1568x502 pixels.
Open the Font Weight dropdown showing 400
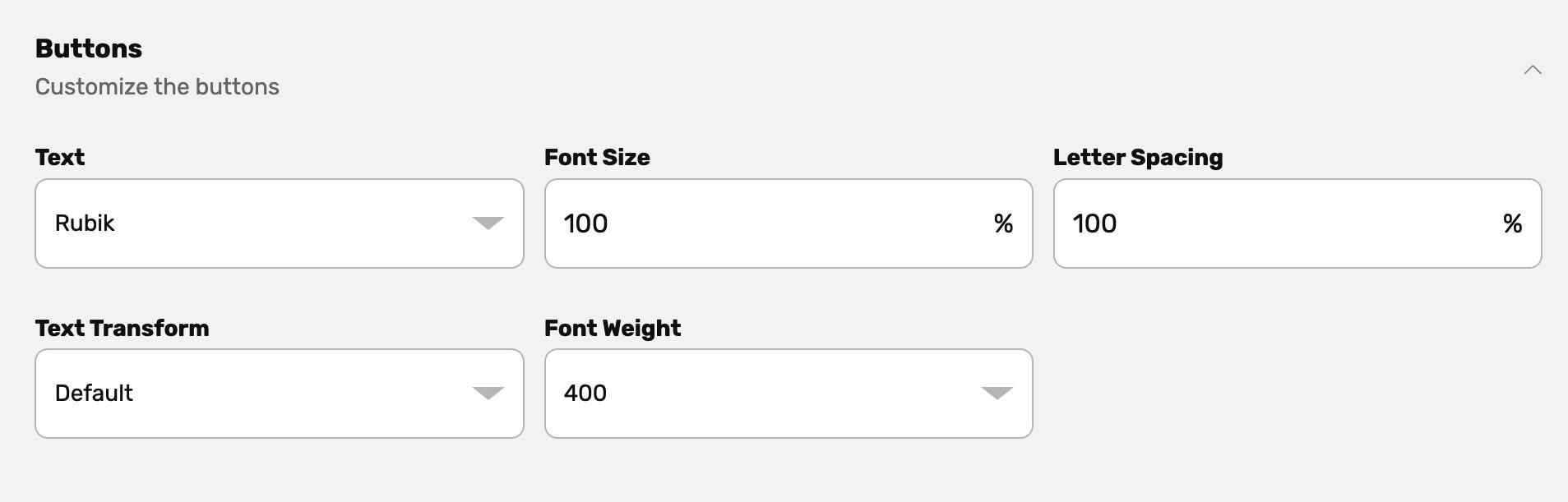tap(788, 393)
